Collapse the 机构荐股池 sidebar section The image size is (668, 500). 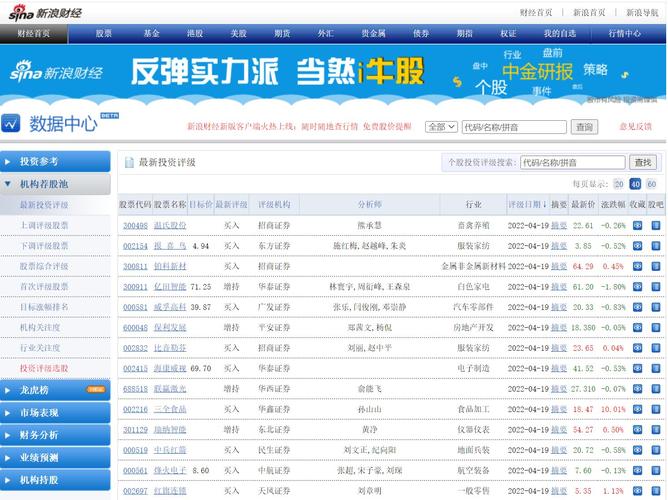point(55,184)
